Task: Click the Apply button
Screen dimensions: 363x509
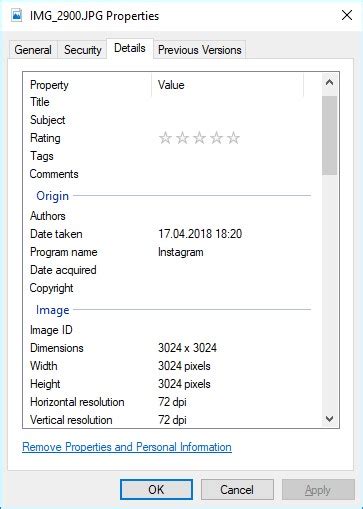Action: pos(318,490)
